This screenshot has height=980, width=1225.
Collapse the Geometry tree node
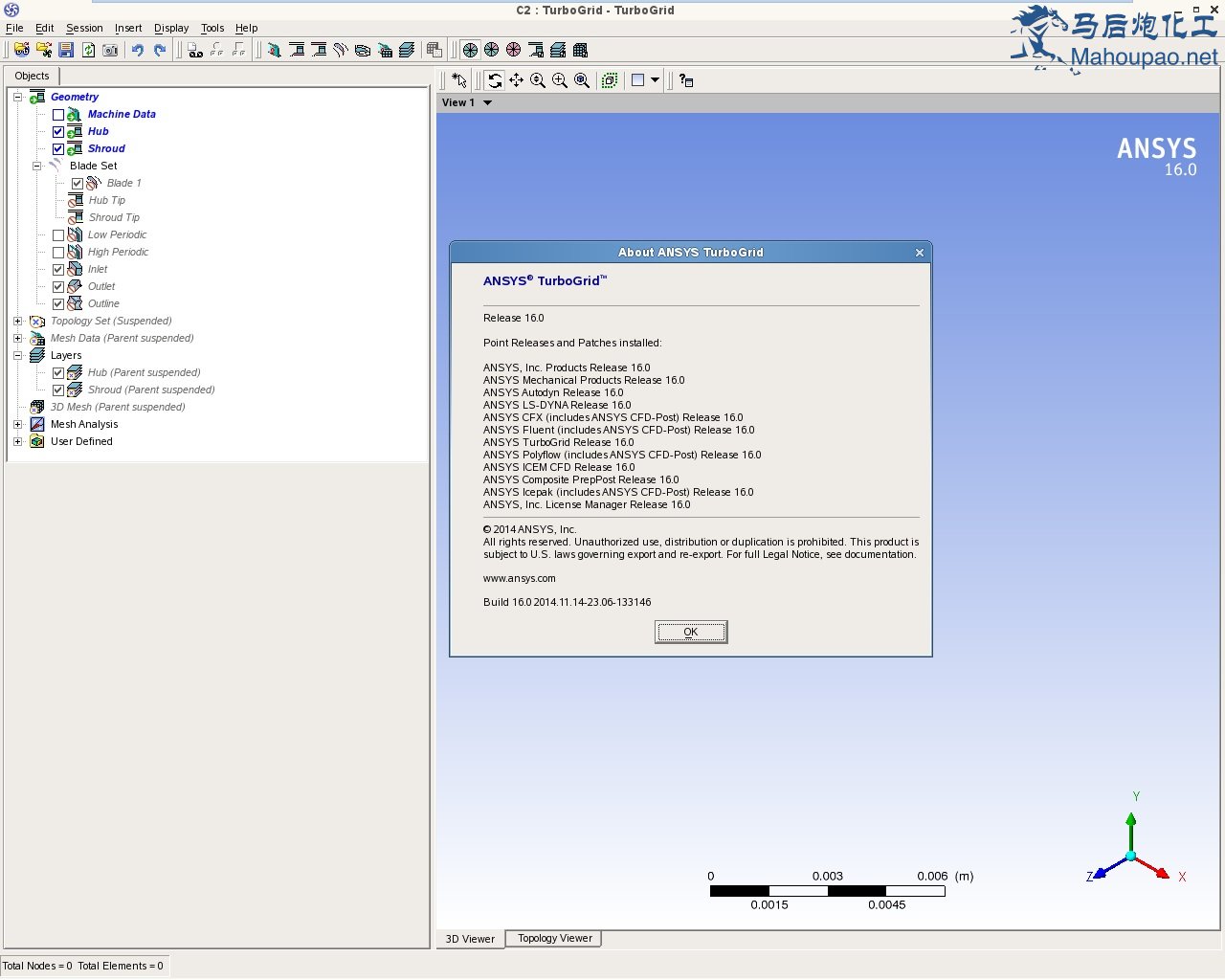pyautogui.click(x=17, y=97)
